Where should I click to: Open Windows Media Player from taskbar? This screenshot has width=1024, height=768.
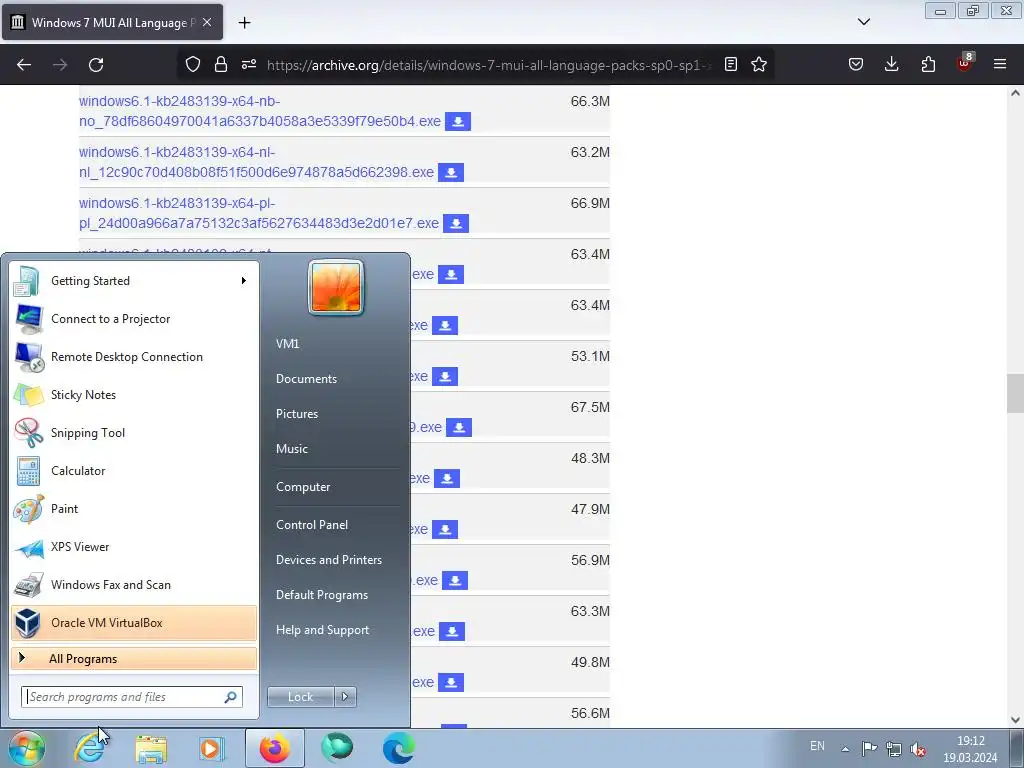click(x=212, y=748)
